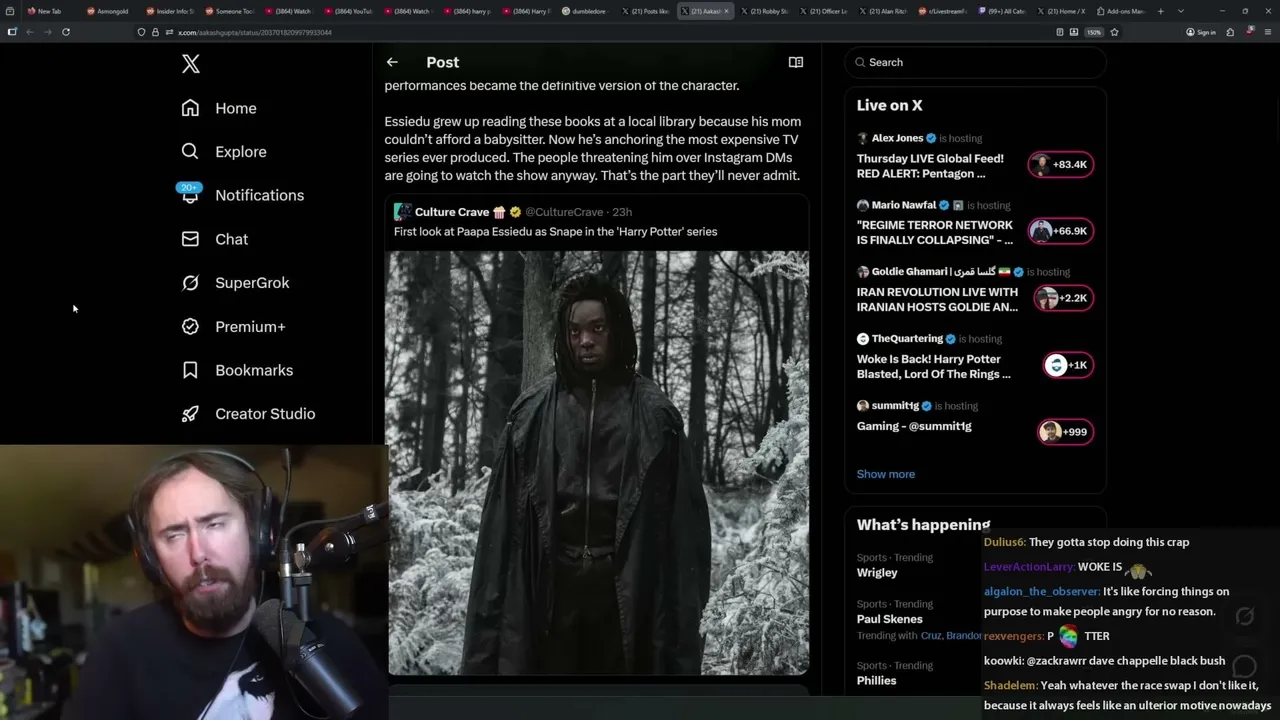Click the +1K listeners badge
The width and height of the screenshot is (1280, 720).
(1068, 365)
